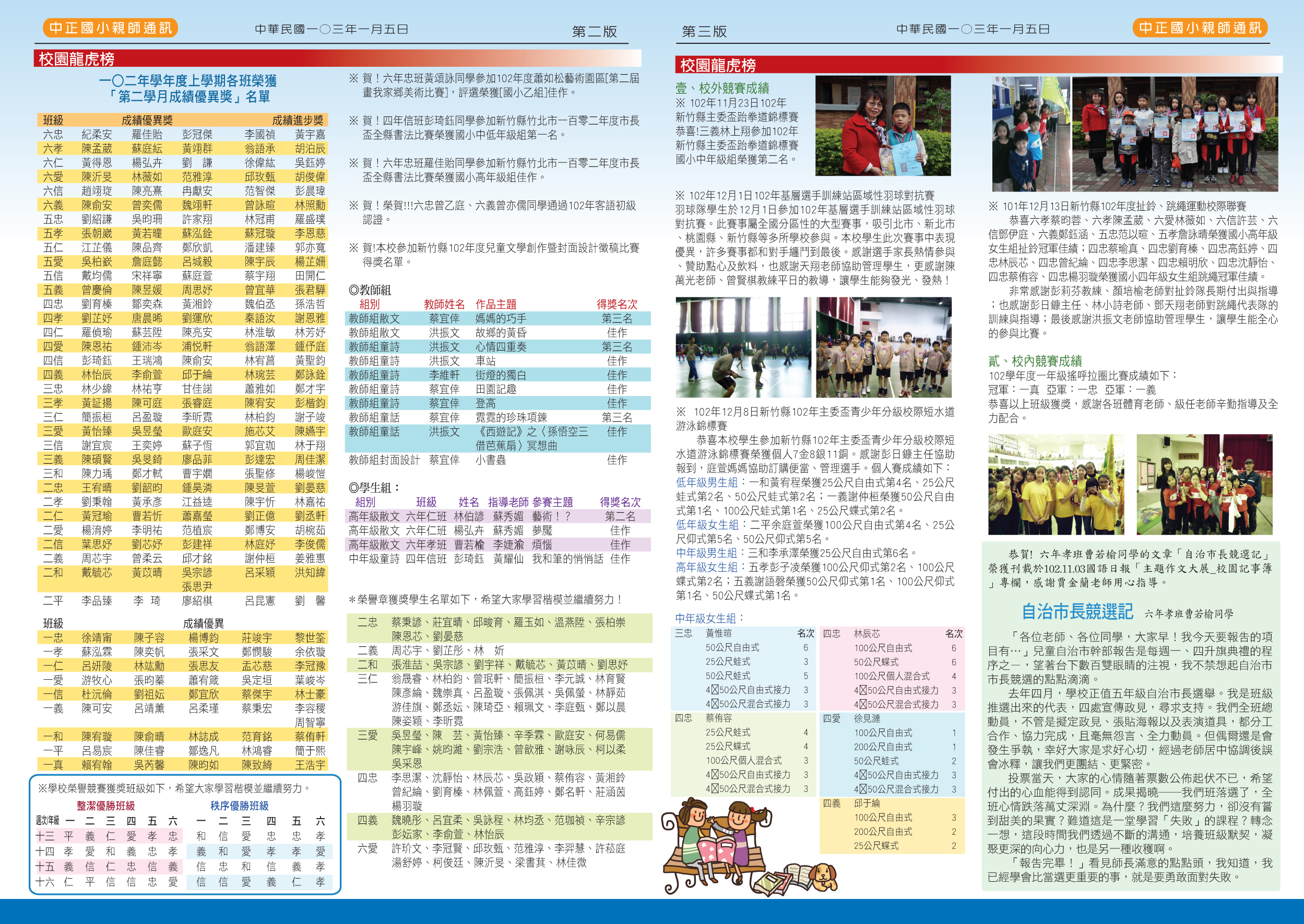
Task: Click the 秩序優勝班級 heading
Action: click(240, 806)
